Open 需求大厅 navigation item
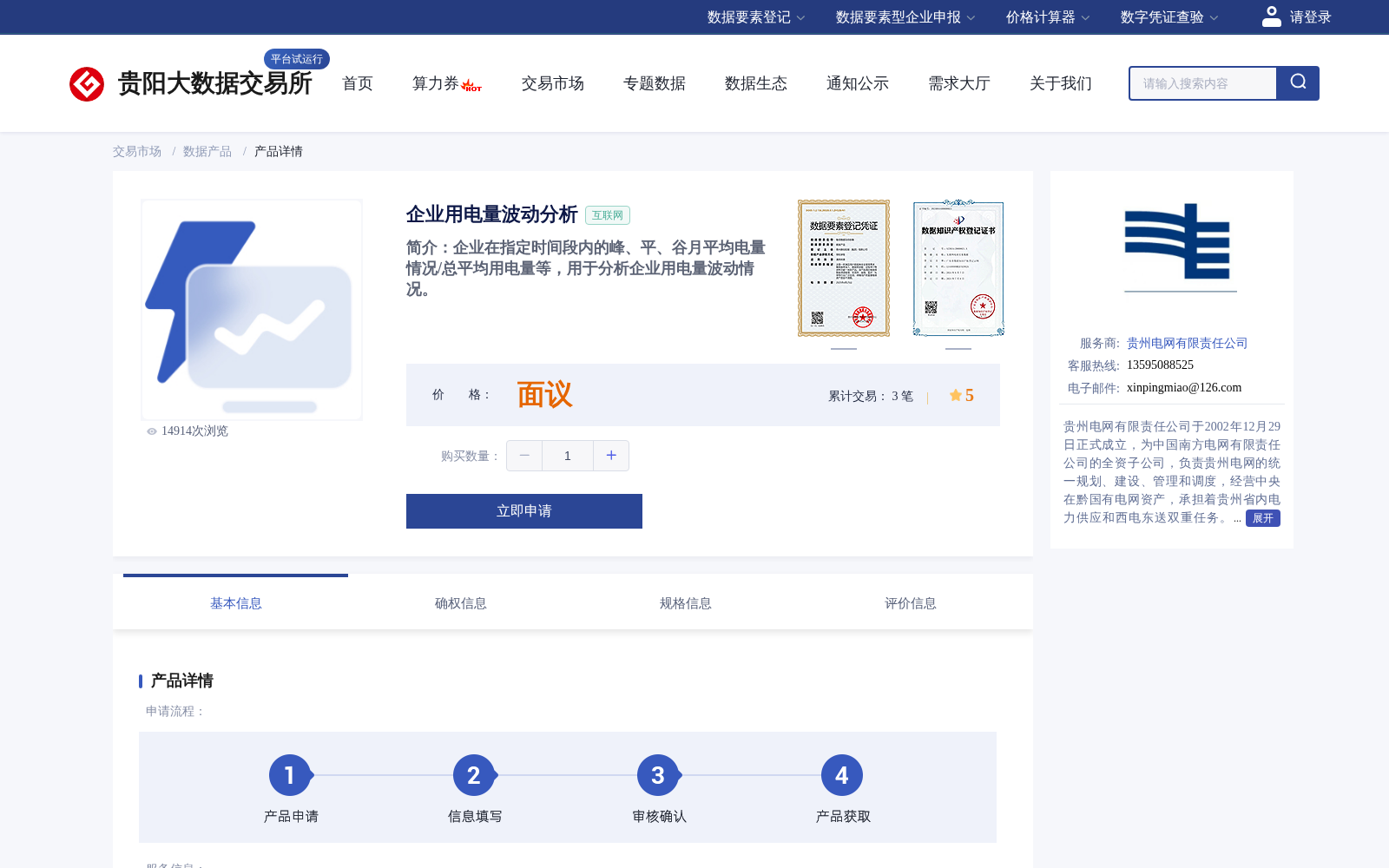1389x868 pixels. (x=959, y=83)
